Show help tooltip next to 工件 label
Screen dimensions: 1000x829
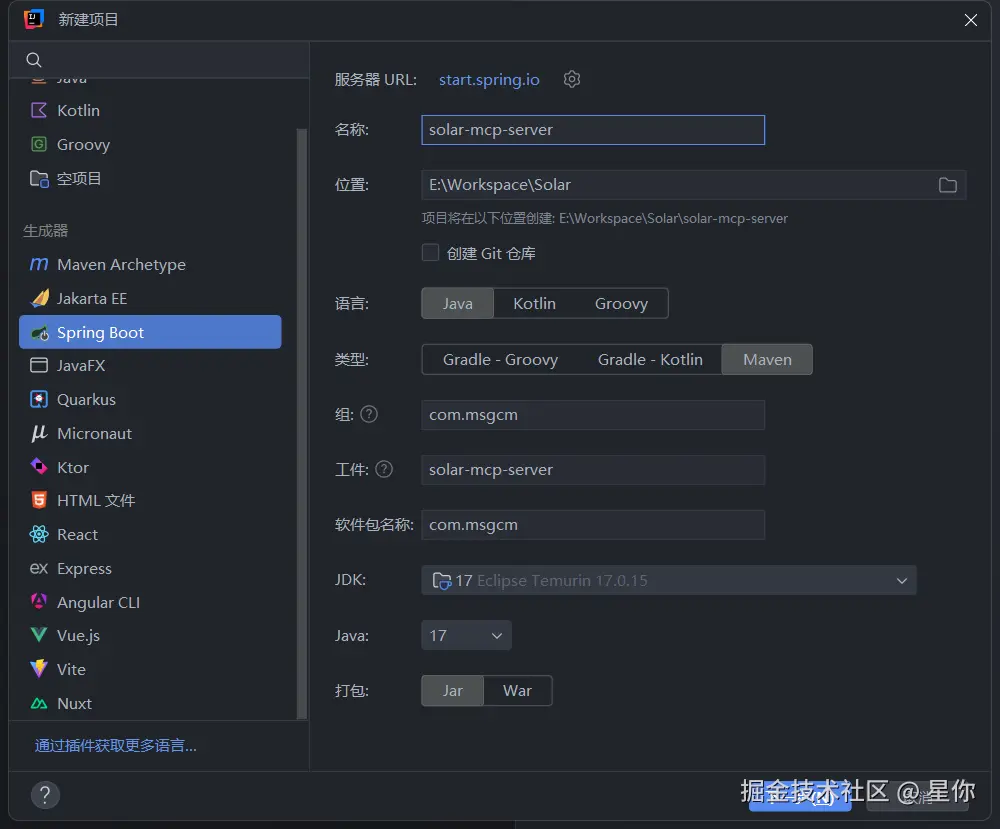click(x=384, y=469)
